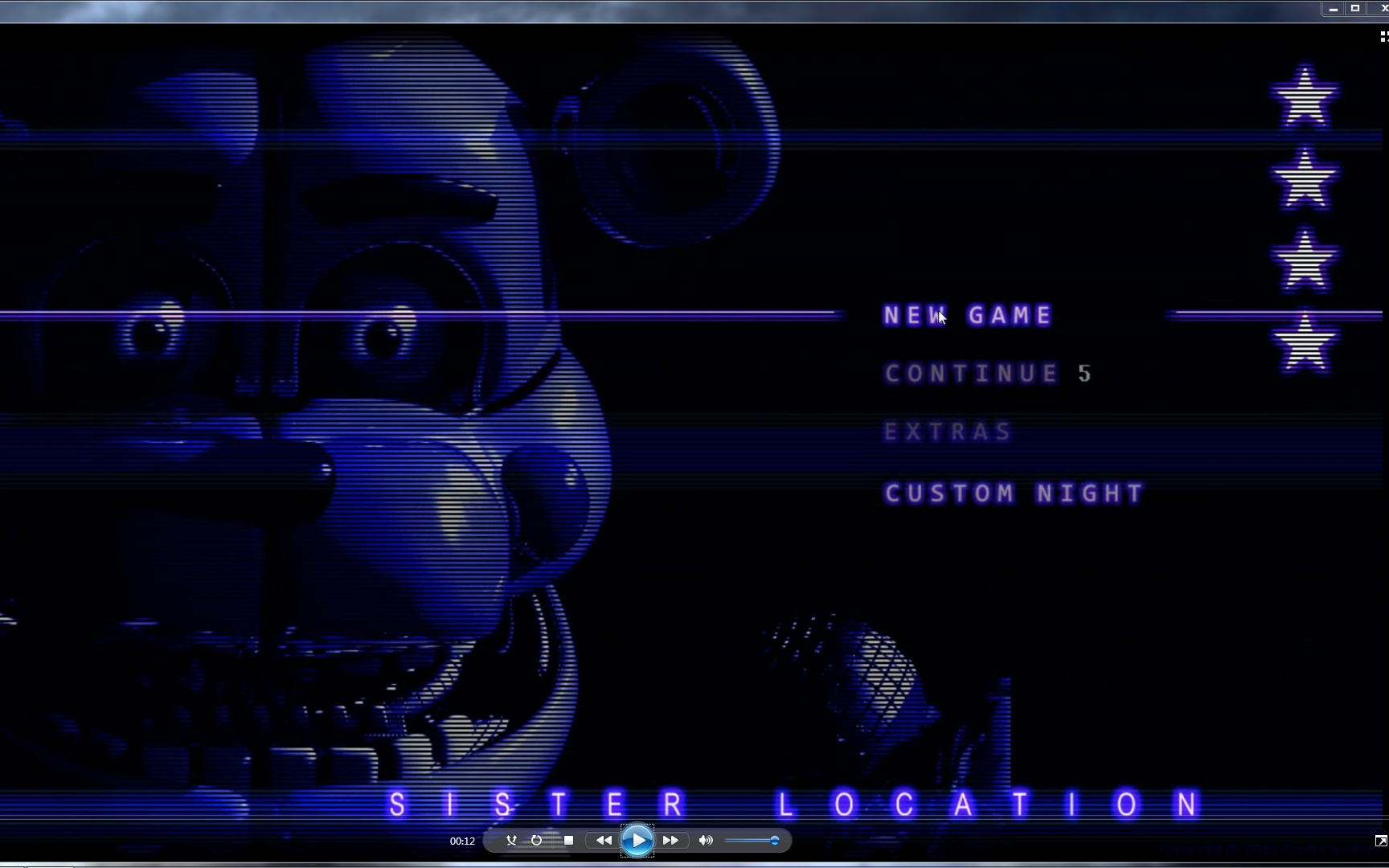Toggle the repeat button

(536, 841)
